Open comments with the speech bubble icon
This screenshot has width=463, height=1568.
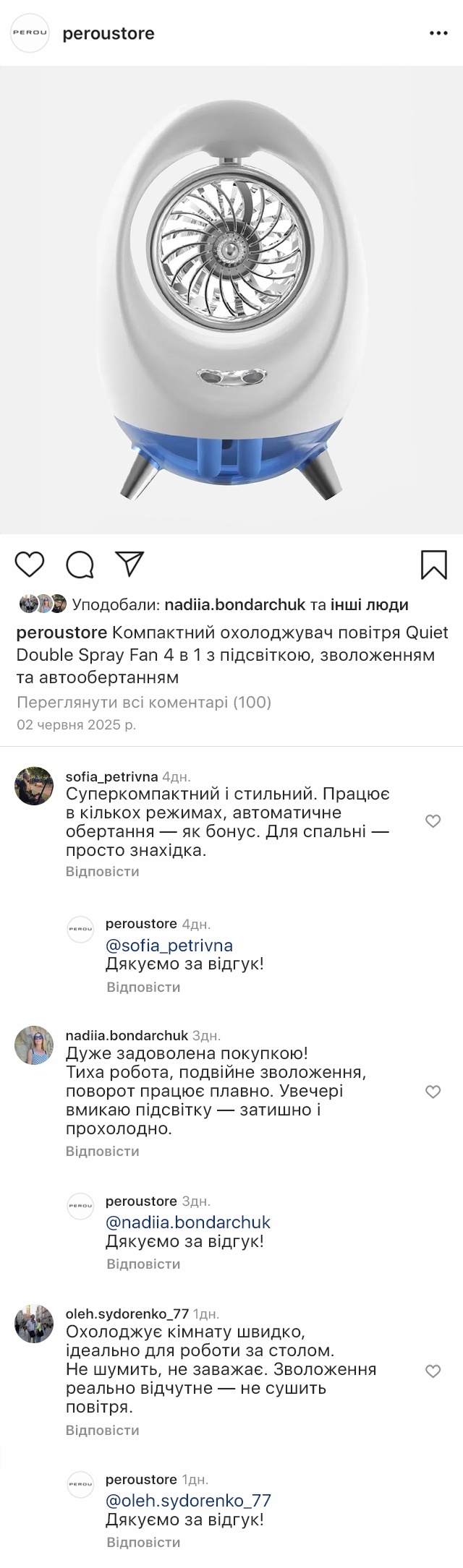[x=80, y=565]
